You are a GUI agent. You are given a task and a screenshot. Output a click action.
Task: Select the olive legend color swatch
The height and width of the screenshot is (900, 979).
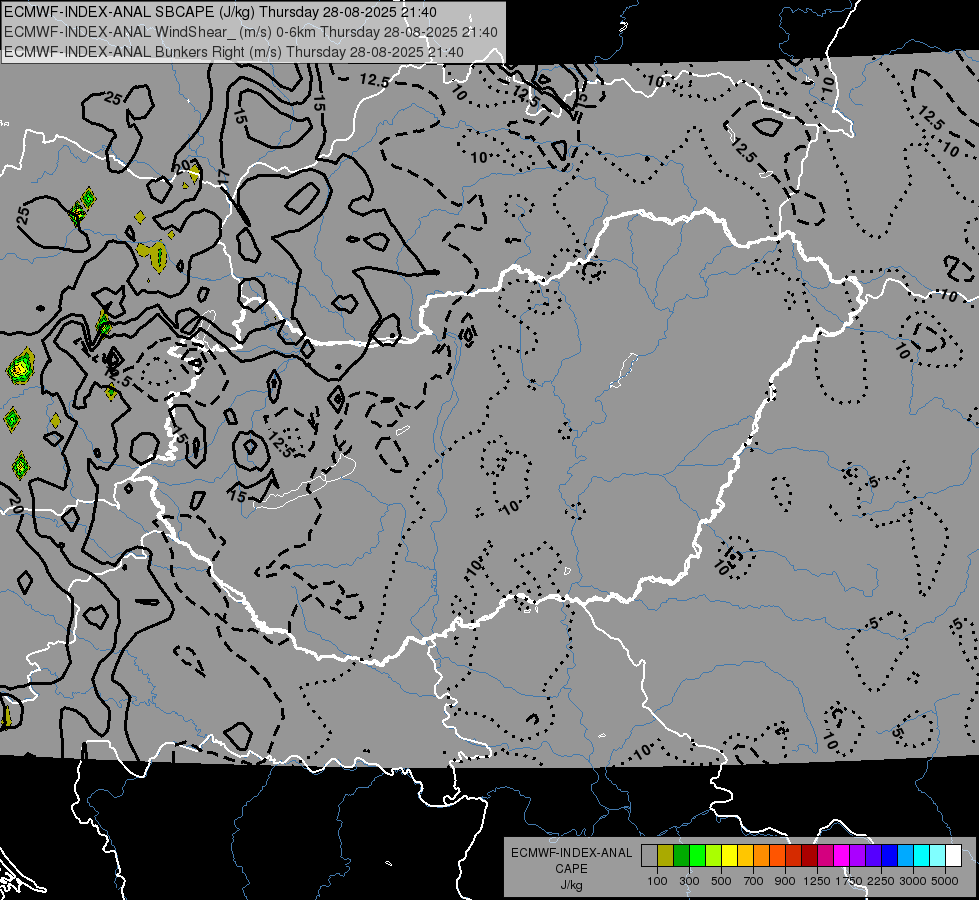[x=666, y=856]
